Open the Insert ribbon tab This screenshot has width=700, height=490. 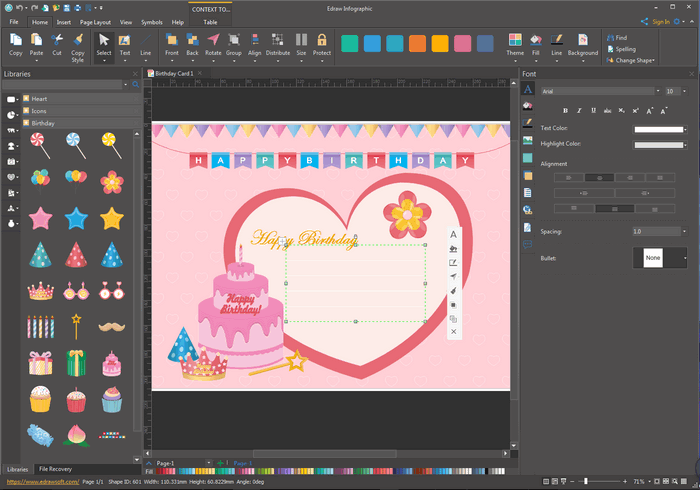[64, 21]
